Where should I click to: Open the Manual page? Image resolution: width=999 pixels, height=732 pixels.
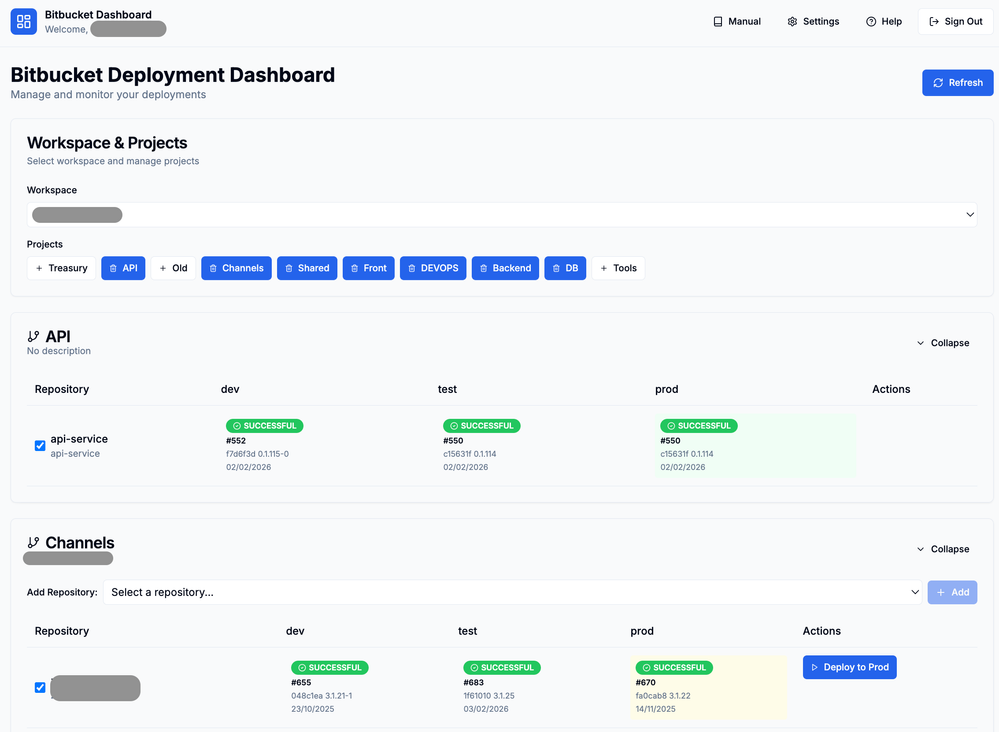pyautogui.click(x=737, y=22)
